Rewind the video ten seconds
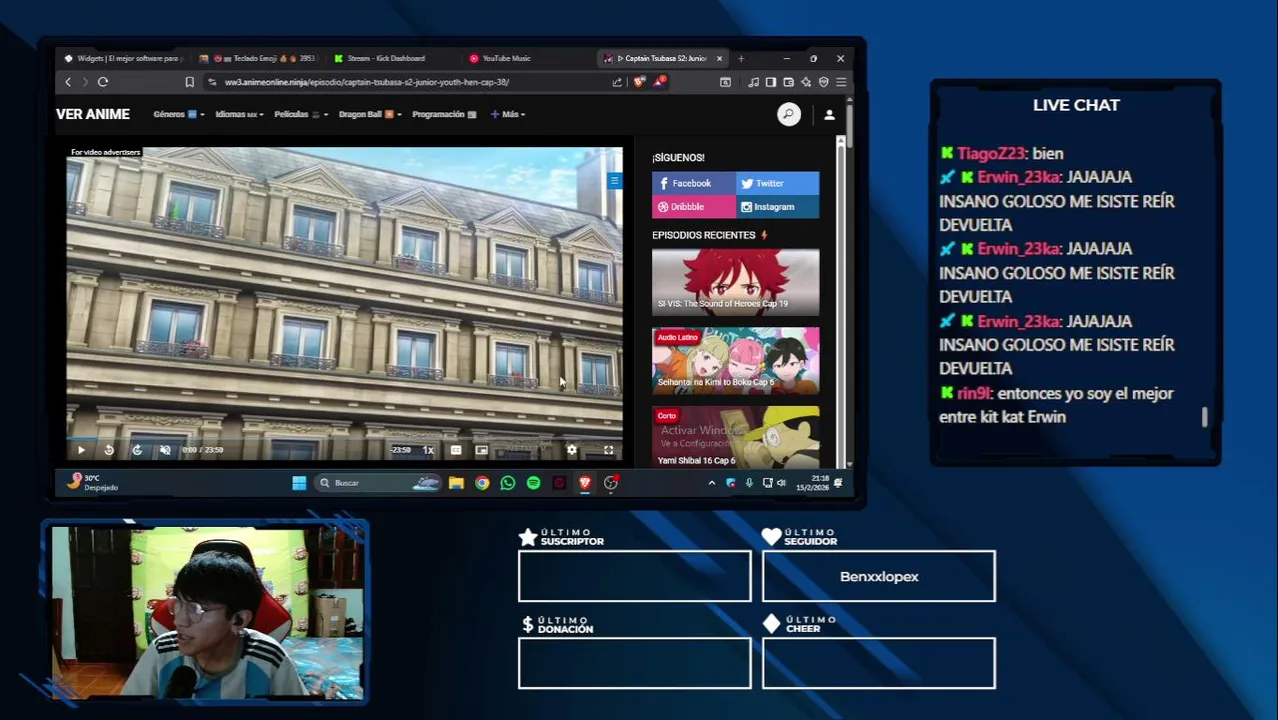Image resolution: width=1278 pixels, height=720 pixels. point(109,450)
